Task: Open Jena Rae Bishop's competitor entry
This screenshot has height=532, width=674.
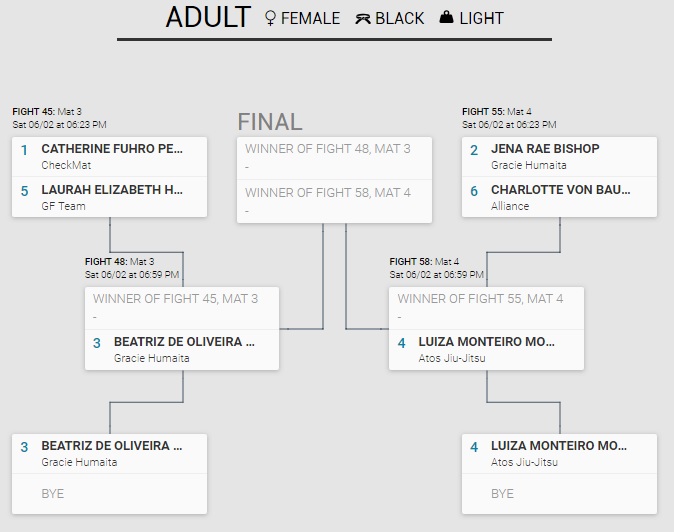Action: [545, 149]
